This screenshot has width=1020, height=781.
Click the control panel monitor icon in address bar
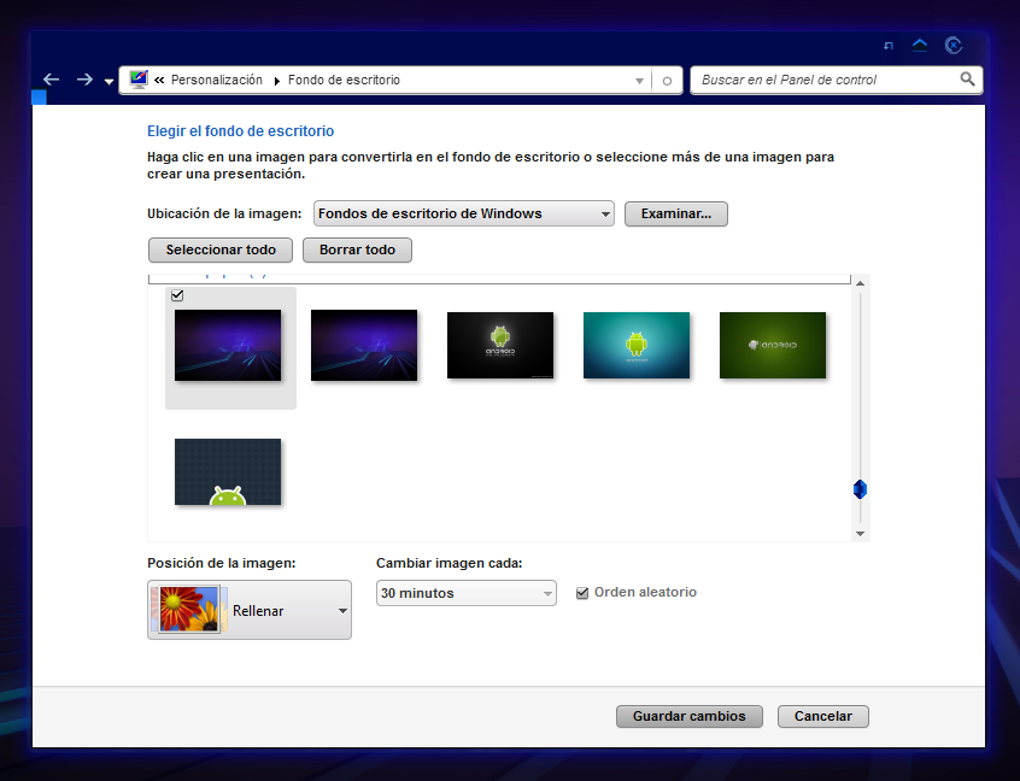139,79
